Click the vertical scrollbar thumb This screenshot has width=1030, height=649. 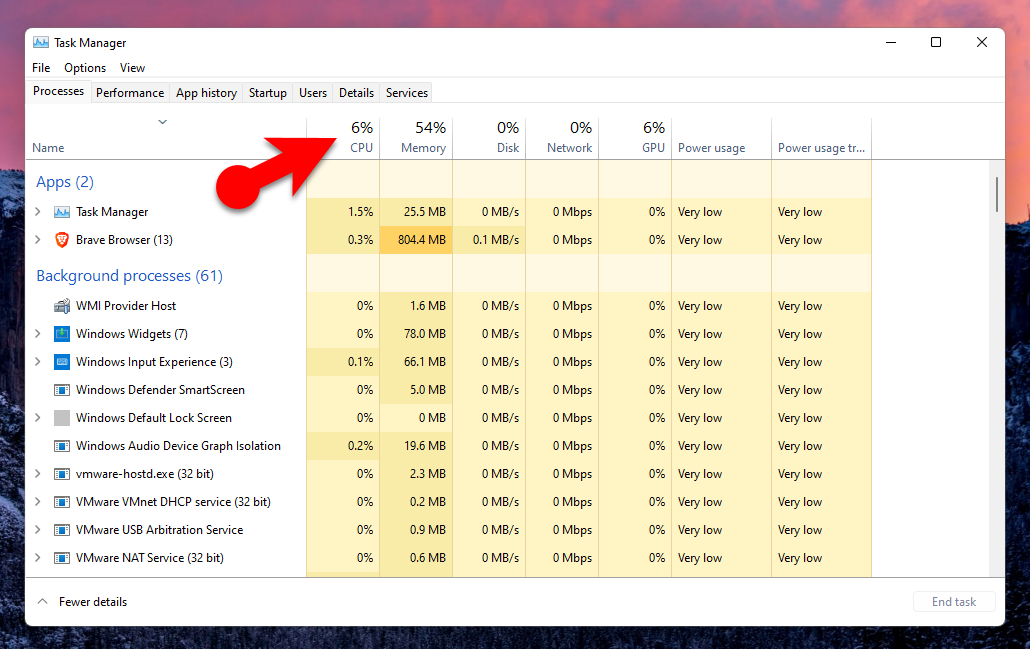pos(996,194)
